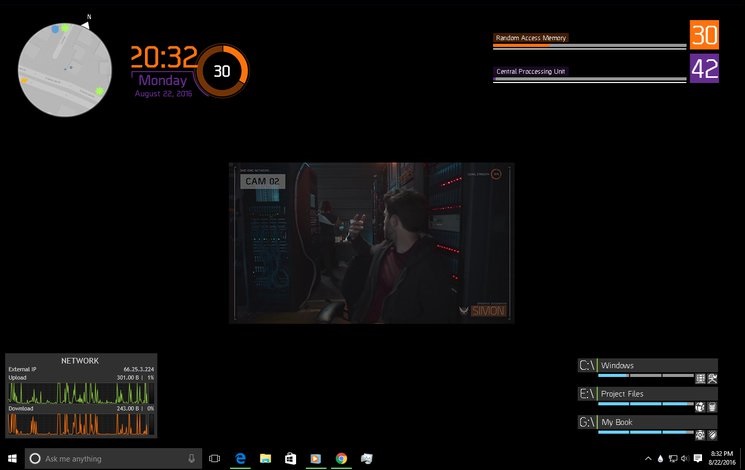This screenshot has height=470, width=745.
Task: Click the download rate 243.00 B
Action: coord(128,409)
